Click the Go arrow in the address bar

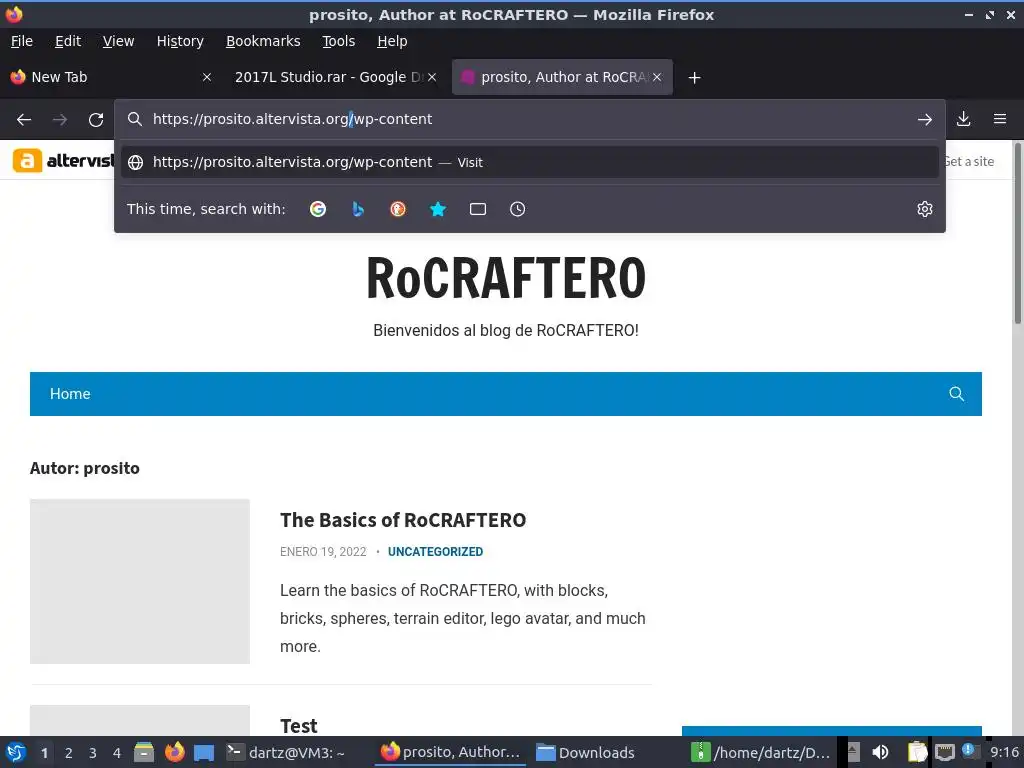pyautogui.click(x=924, y=120)
